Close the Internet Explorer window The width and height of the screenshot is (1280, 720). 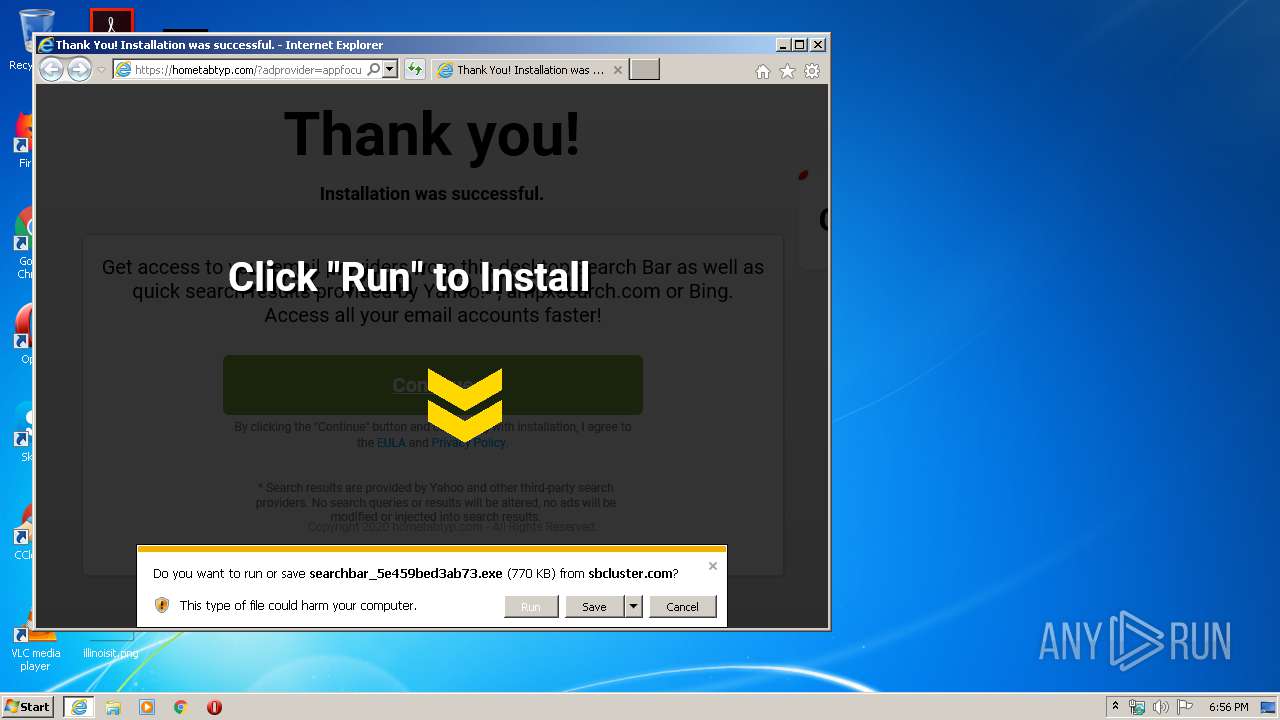pos(818,44)
